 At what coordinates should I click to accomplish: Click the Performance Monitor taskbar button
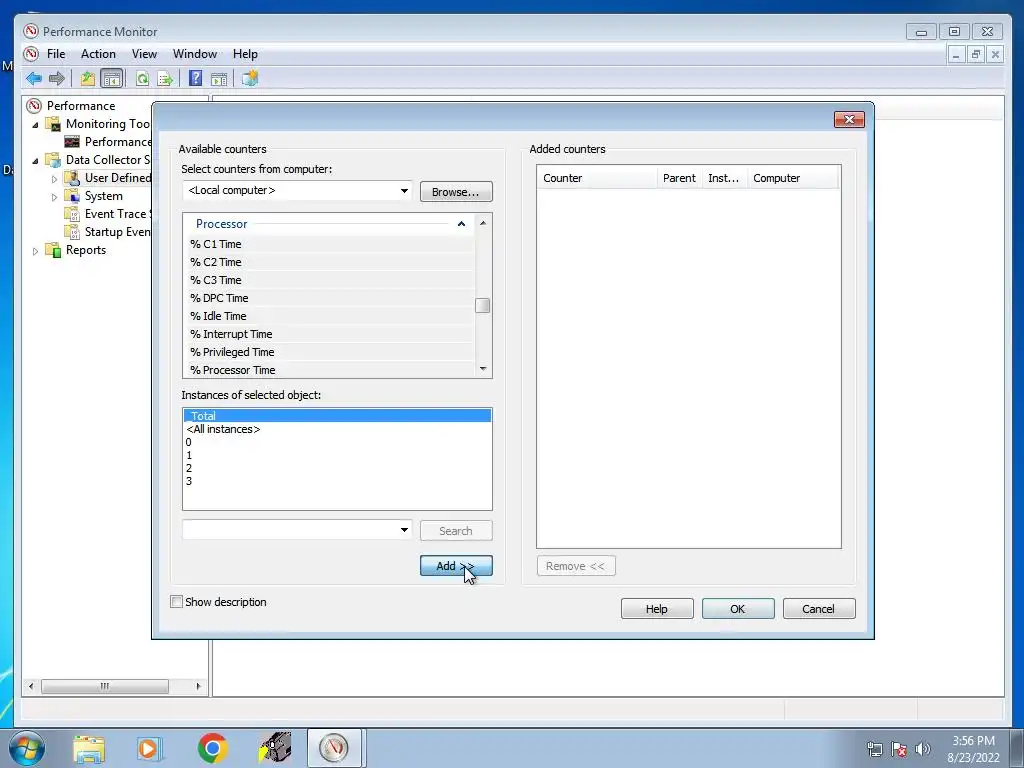(334, 748)
